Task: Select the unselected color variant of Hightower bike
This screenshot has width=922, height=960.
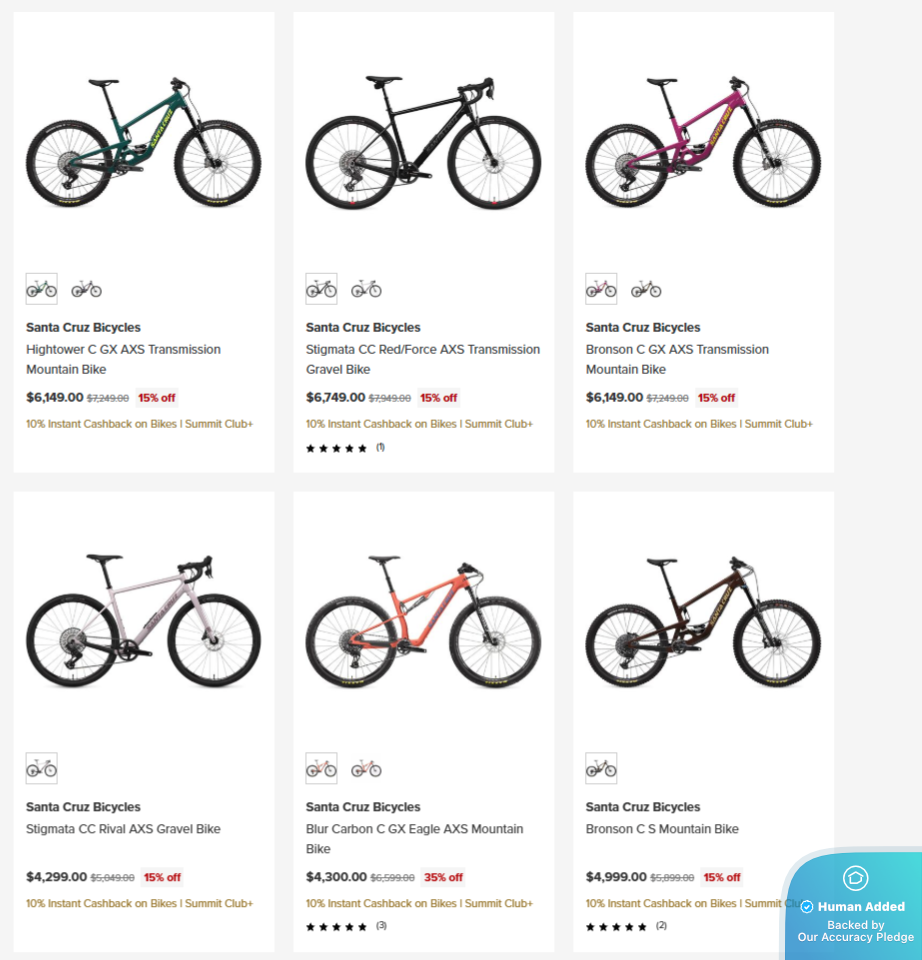Action: (x=86, y=289)
